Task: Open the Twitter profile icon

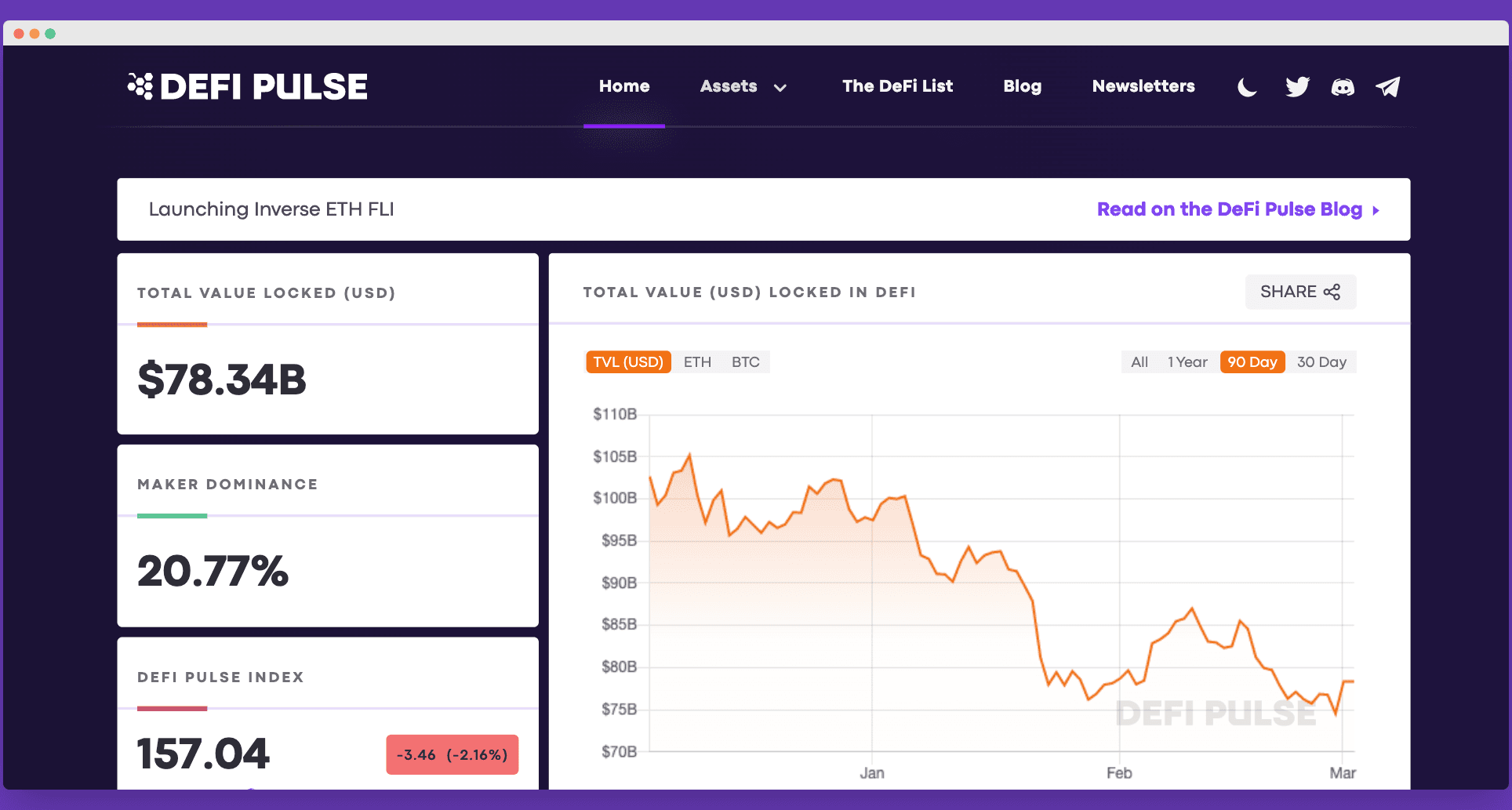Action: tap(1297, 87)
